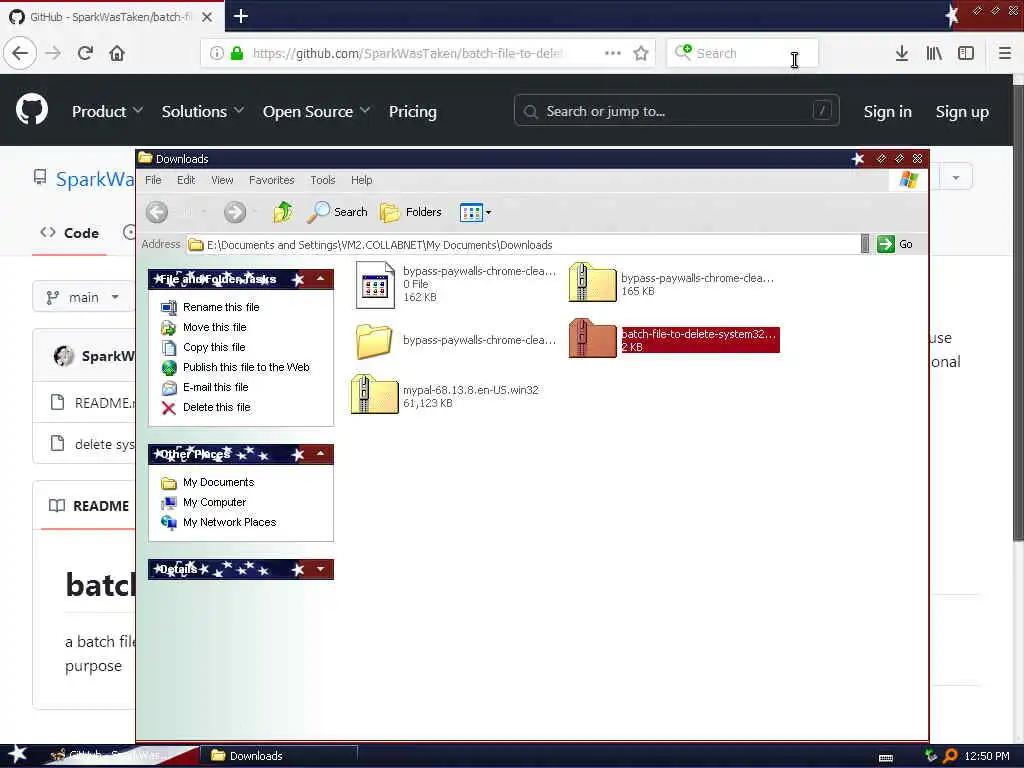Select bypass-paywalls 162 KB file icon
Viewport: 1024px width, 768px height.
(375, 285)
